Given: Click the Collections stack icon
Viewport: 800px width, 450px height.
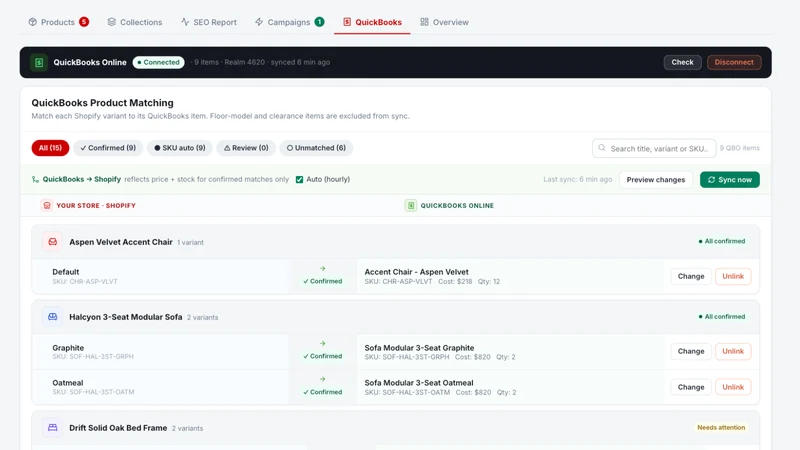Looking at the screenshot, I should click(x=112, y=22).
